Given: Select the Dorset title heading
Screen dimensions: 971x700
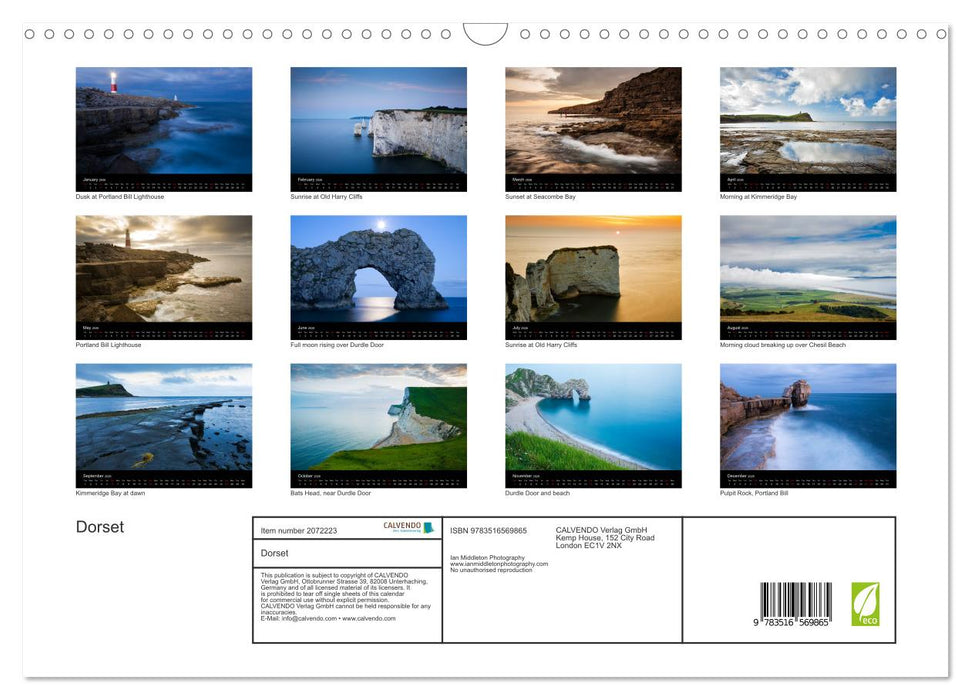Looking at the screenshot, I should click(100, 527).
